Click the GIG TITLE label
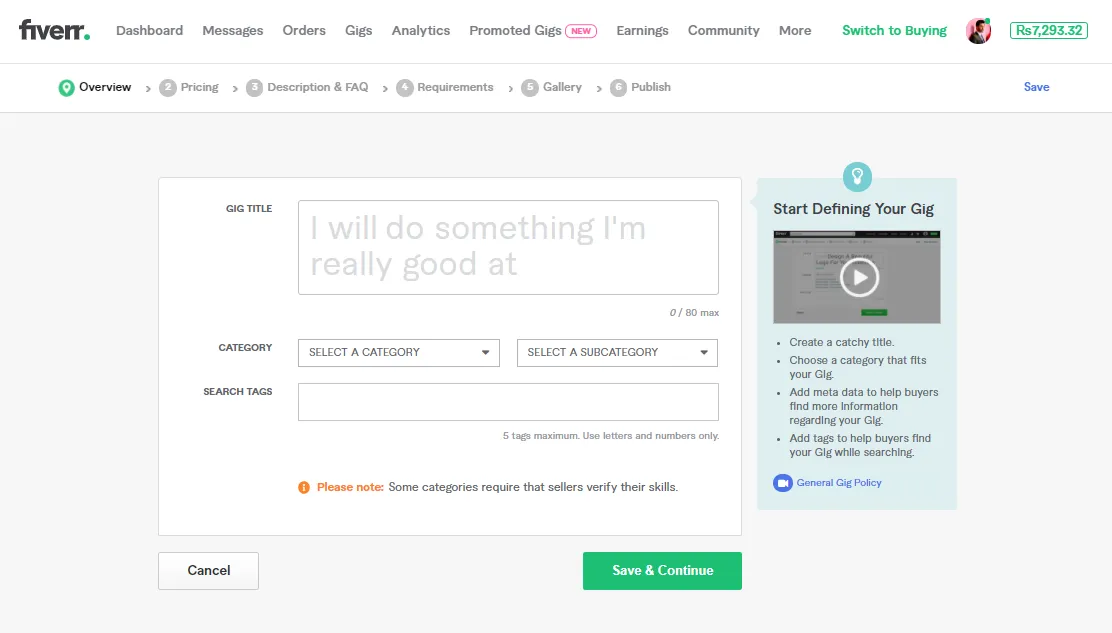The width and height of the screenshot is (1112, 633). pos(249,208)
